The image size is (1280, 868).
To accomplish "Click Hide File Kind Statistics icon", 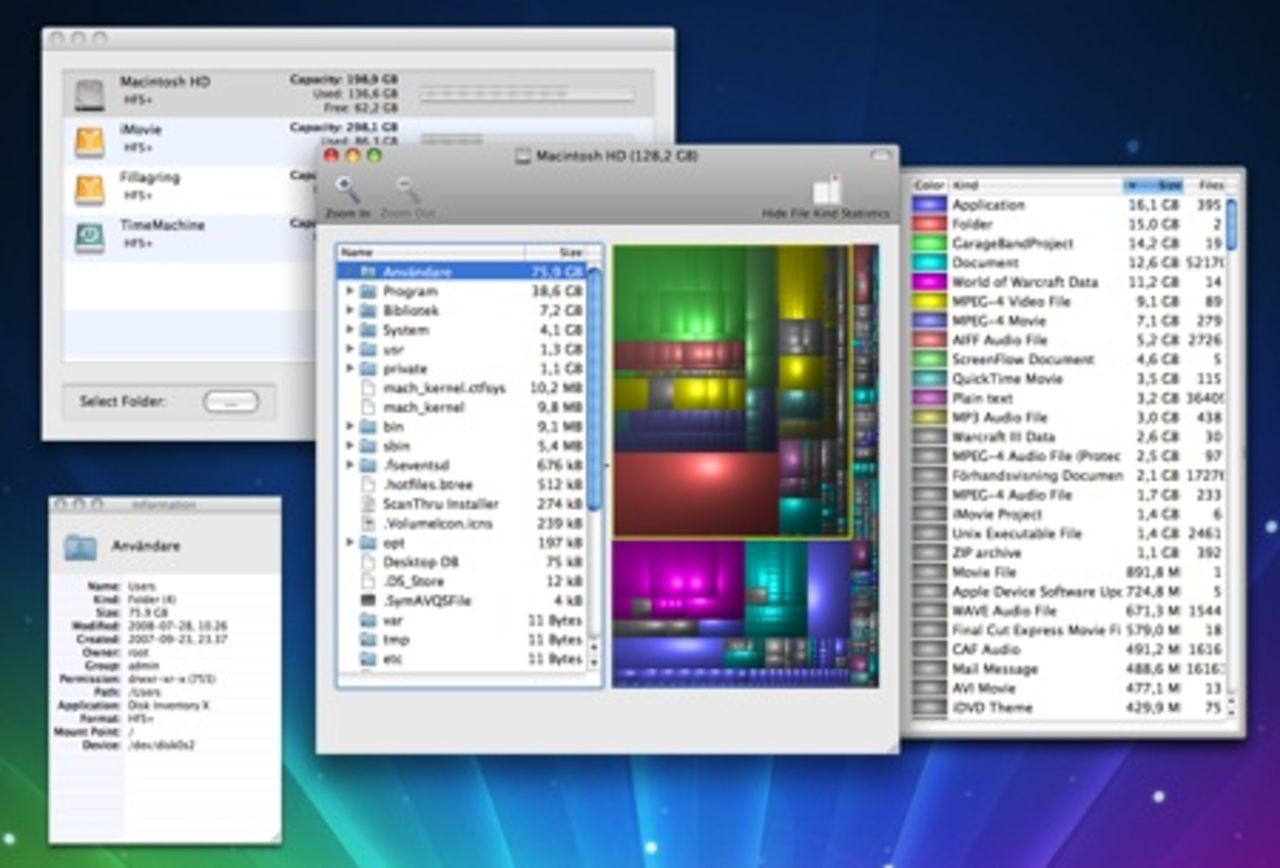I will (826, 190).
